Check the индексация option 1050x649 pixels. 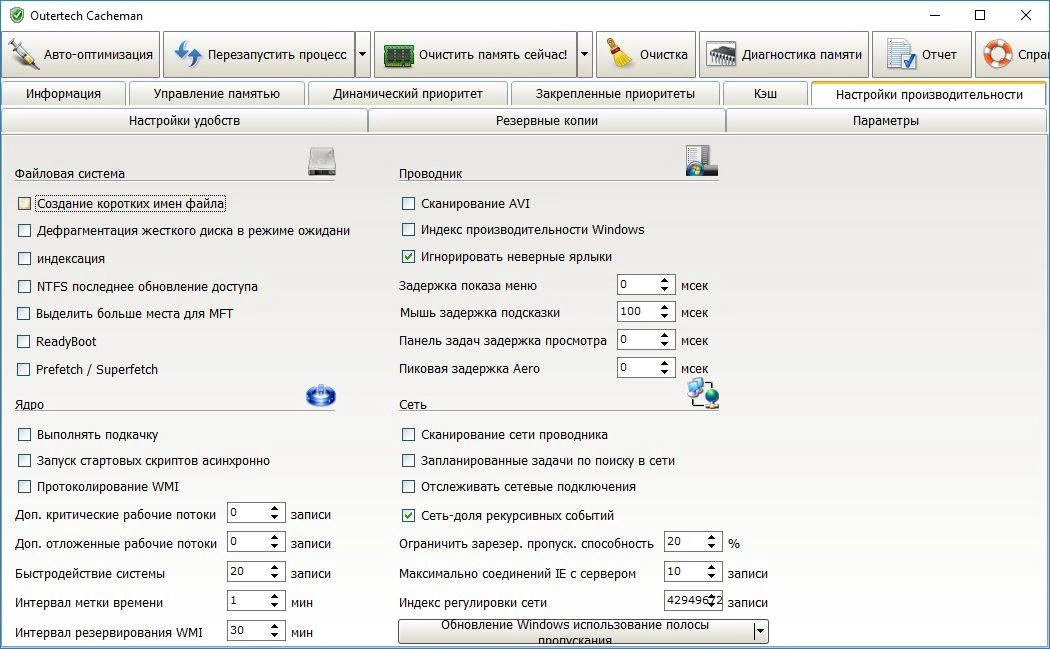coord(24,259)
